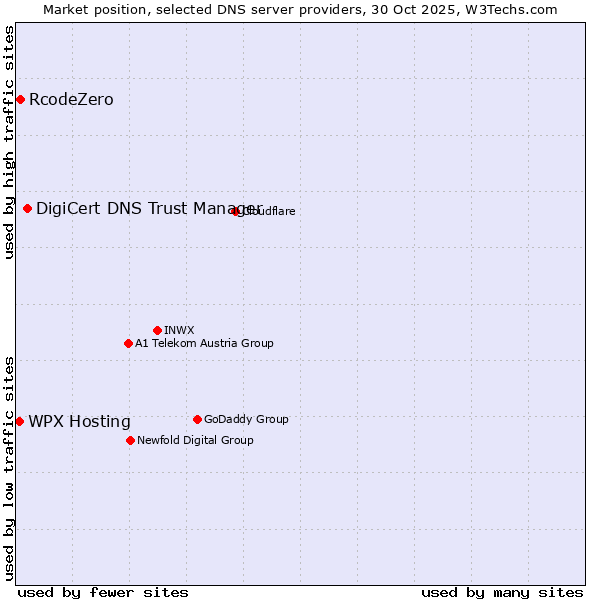Click the INWX text label
This screenshot has width=600, height=600.
point(179,330)
